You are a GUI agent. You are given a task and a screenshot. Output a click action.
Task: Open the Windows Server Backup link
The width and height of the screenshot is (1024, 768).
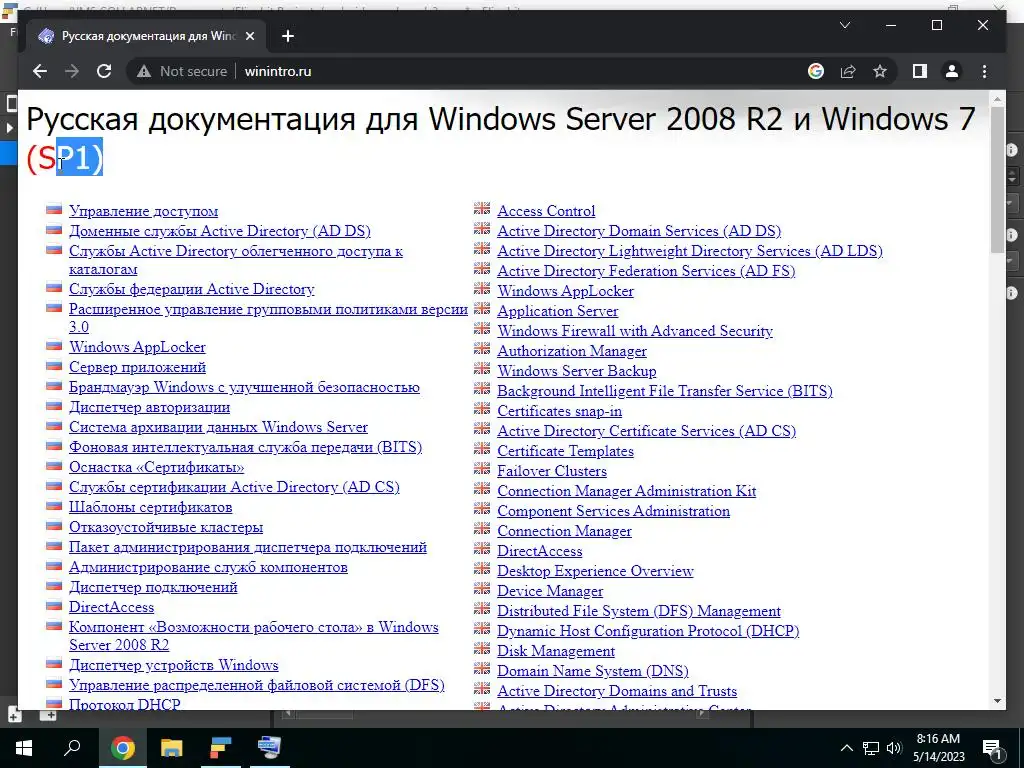[577, 371]
